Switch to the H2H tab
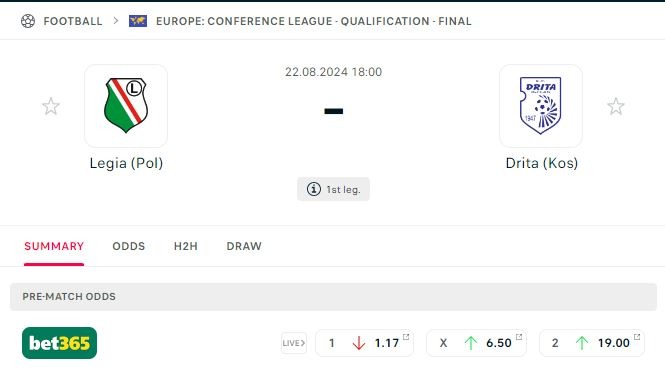 [186, 246]
